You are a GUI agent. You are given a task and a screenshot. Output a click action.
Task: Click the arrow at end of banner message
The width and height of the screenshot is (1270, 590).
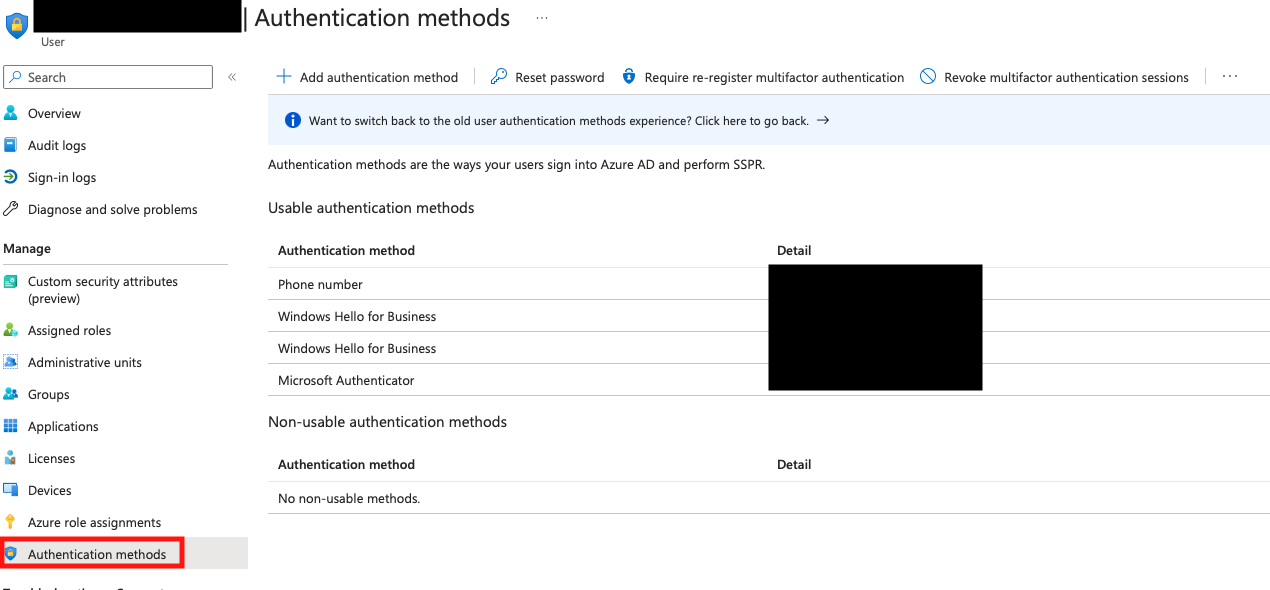(x=823, y=121)
